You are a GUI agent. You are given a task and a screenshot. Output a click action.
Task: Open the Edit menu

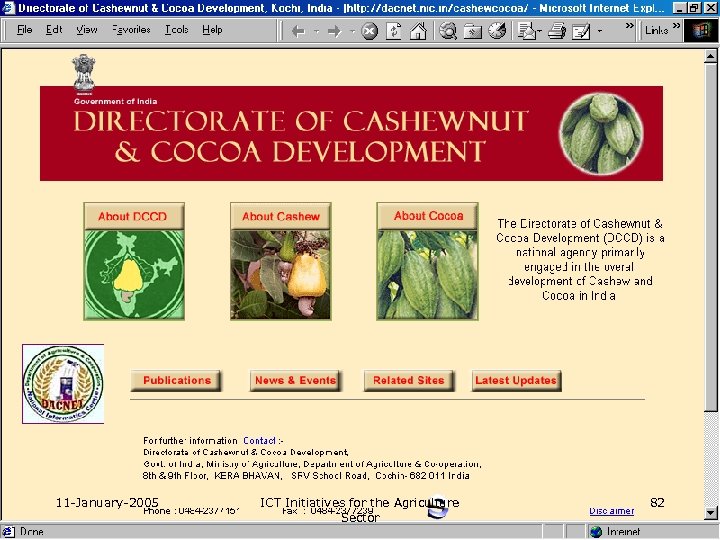coord(54,30)
